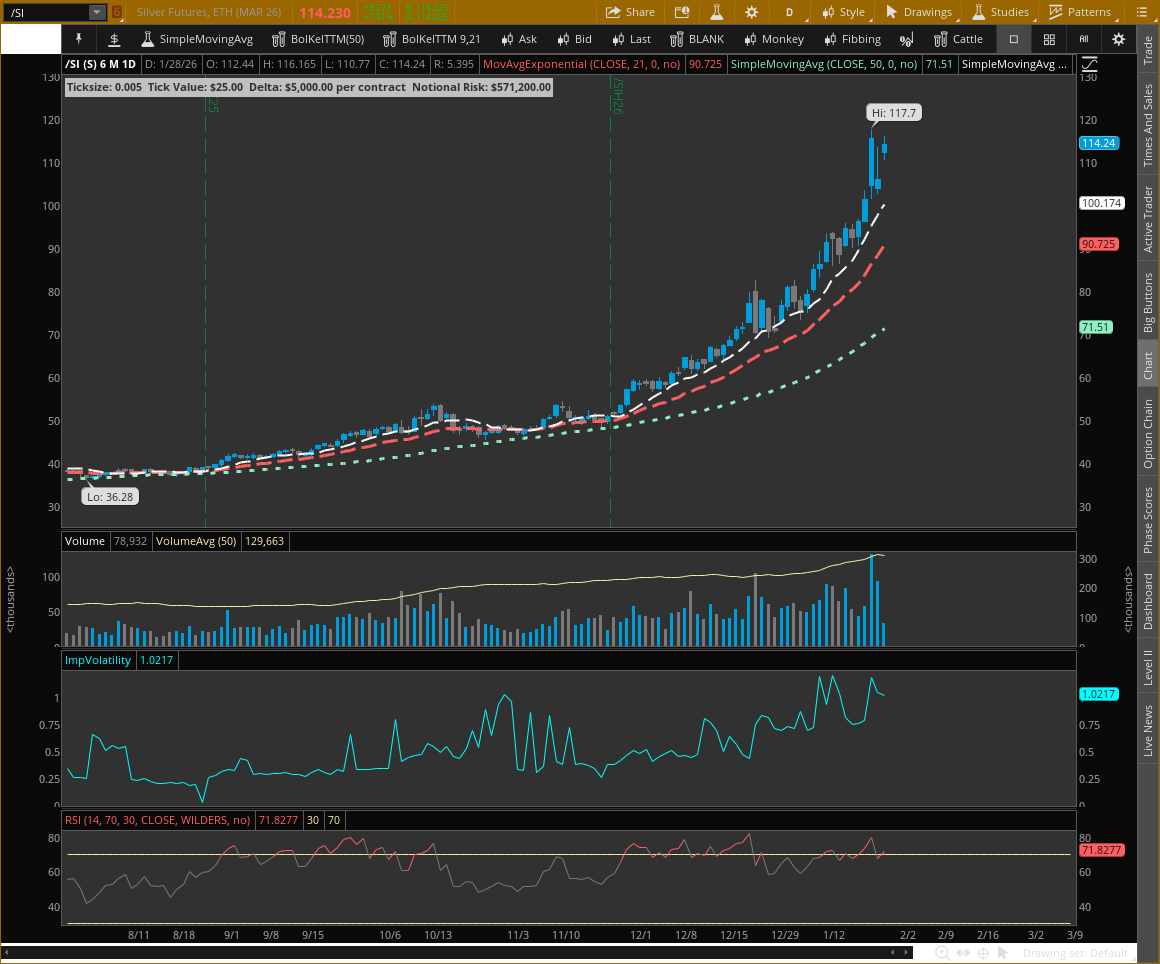Pin the chart toolbar with pushpin icon

pyautogui.click(x=79, y=39)
